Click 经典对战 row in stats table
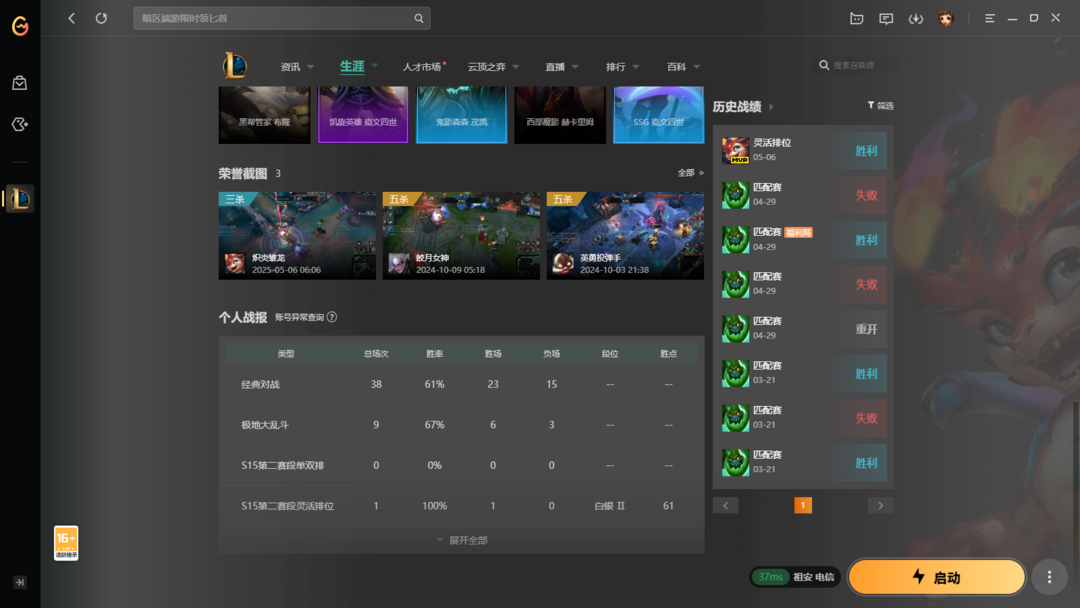Image resolution: width=1080 pixels, height=608 pixels. coord(461,384)
